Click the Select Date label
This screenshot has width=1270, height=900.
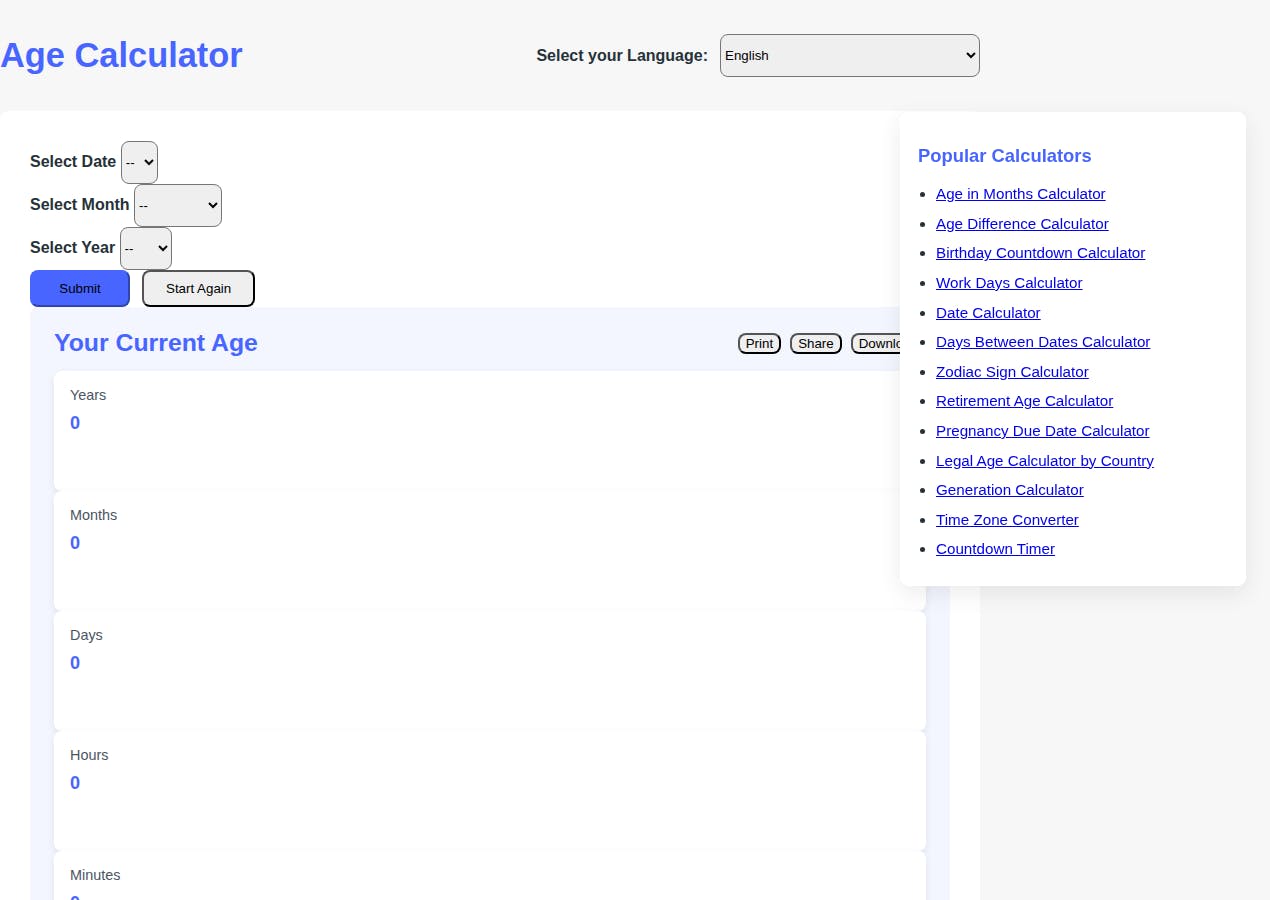coord(73,161)
